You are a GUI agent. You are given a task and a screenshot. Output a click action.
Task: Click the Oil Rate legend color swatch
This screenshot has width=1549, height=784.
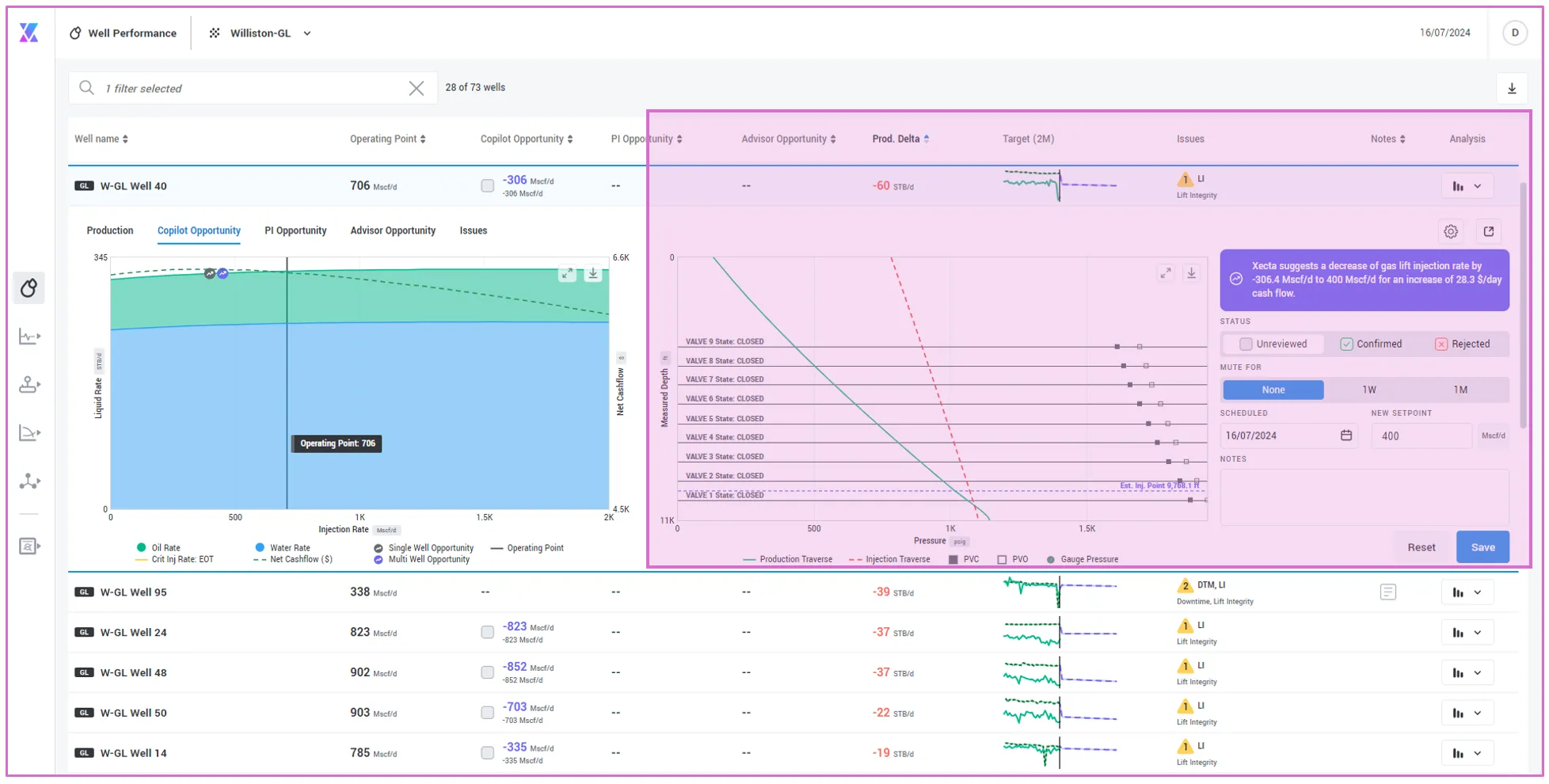141,547
